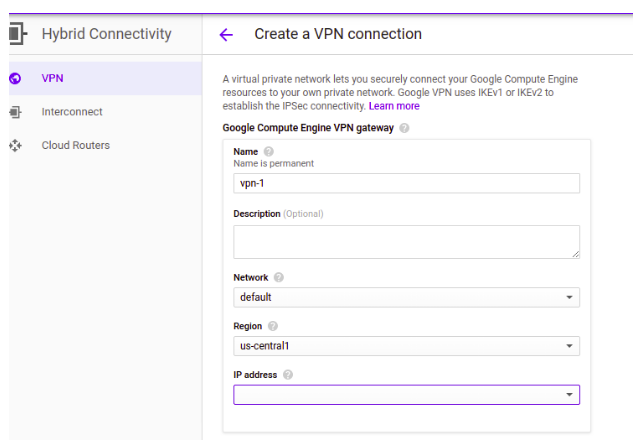The image size is (643, 442).
Task: Follow the Learn more link
Action: 394,106
